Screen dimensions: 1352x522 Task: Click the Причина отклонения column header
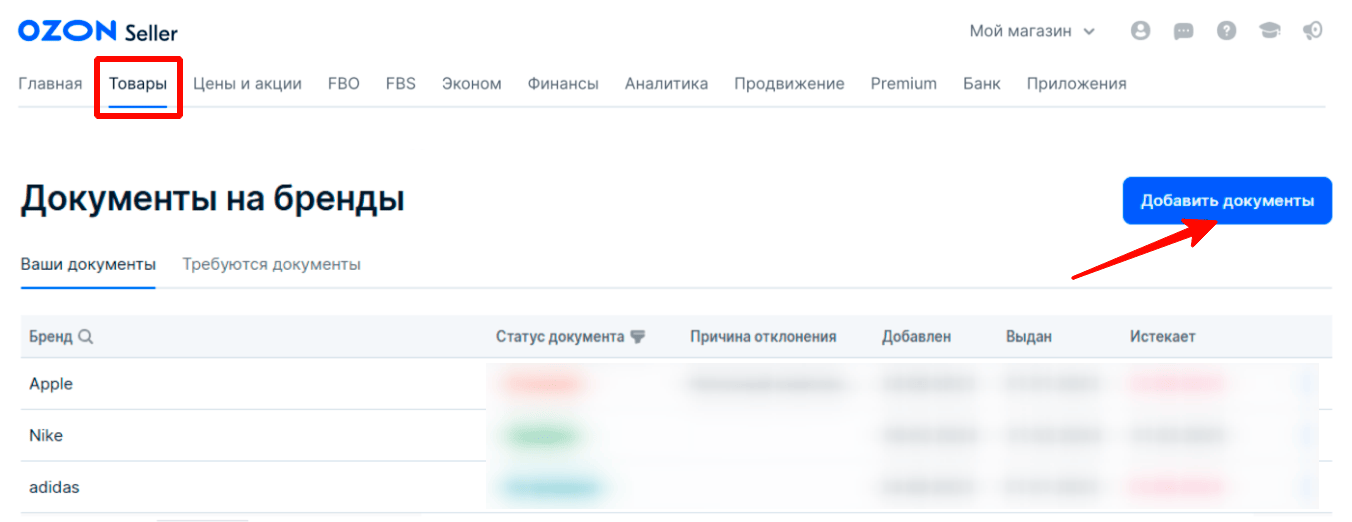[x=763, y=337]
